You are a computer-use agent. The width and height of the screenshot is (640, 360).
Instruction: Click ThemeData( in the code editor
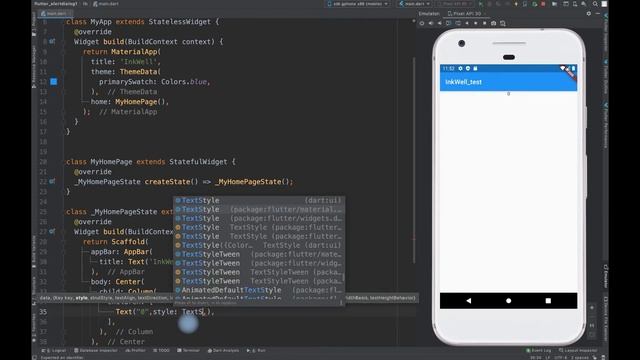(x=140, y=71)
